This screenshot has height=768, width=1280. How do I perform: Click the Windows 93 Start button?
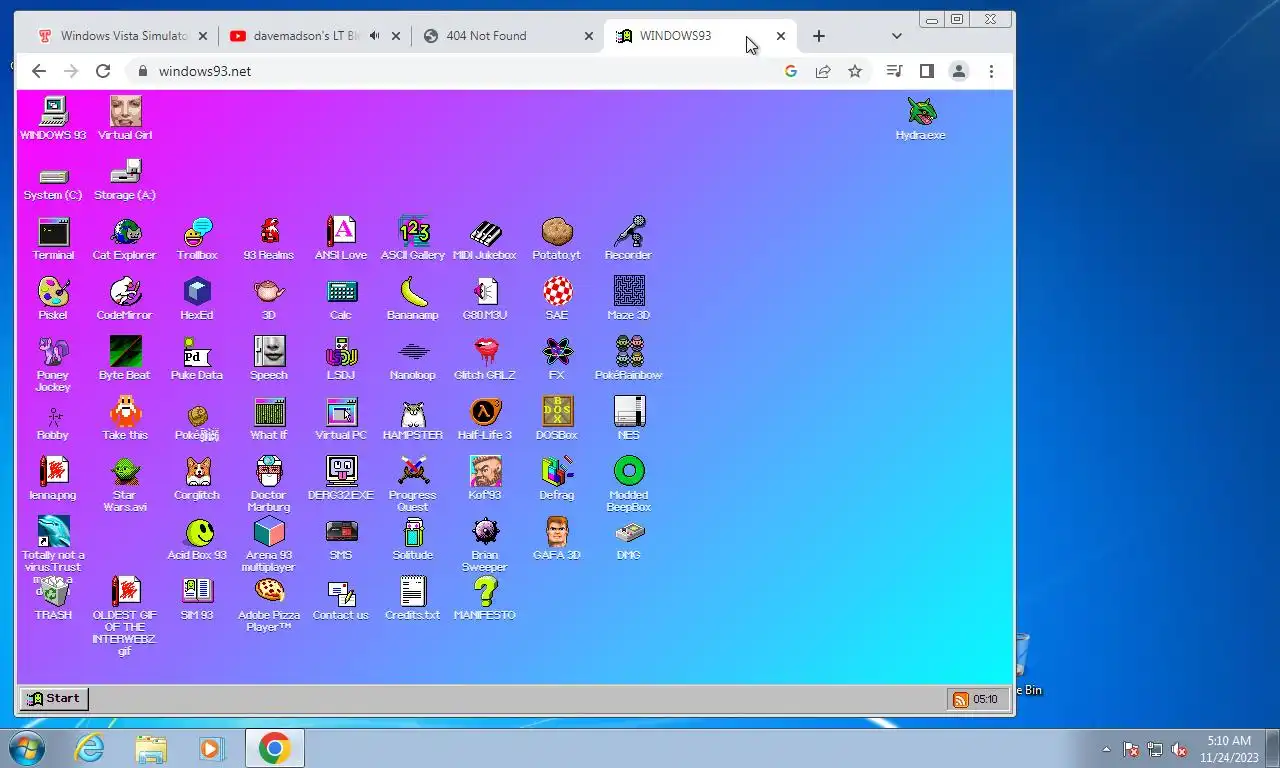click(x=54, y=698)
